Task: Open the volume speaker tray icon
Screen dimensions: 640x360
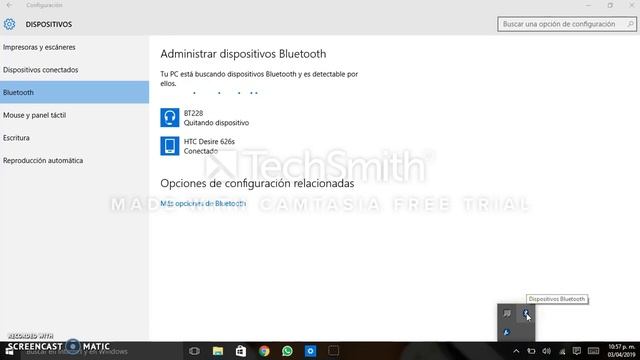Action: 547,351
